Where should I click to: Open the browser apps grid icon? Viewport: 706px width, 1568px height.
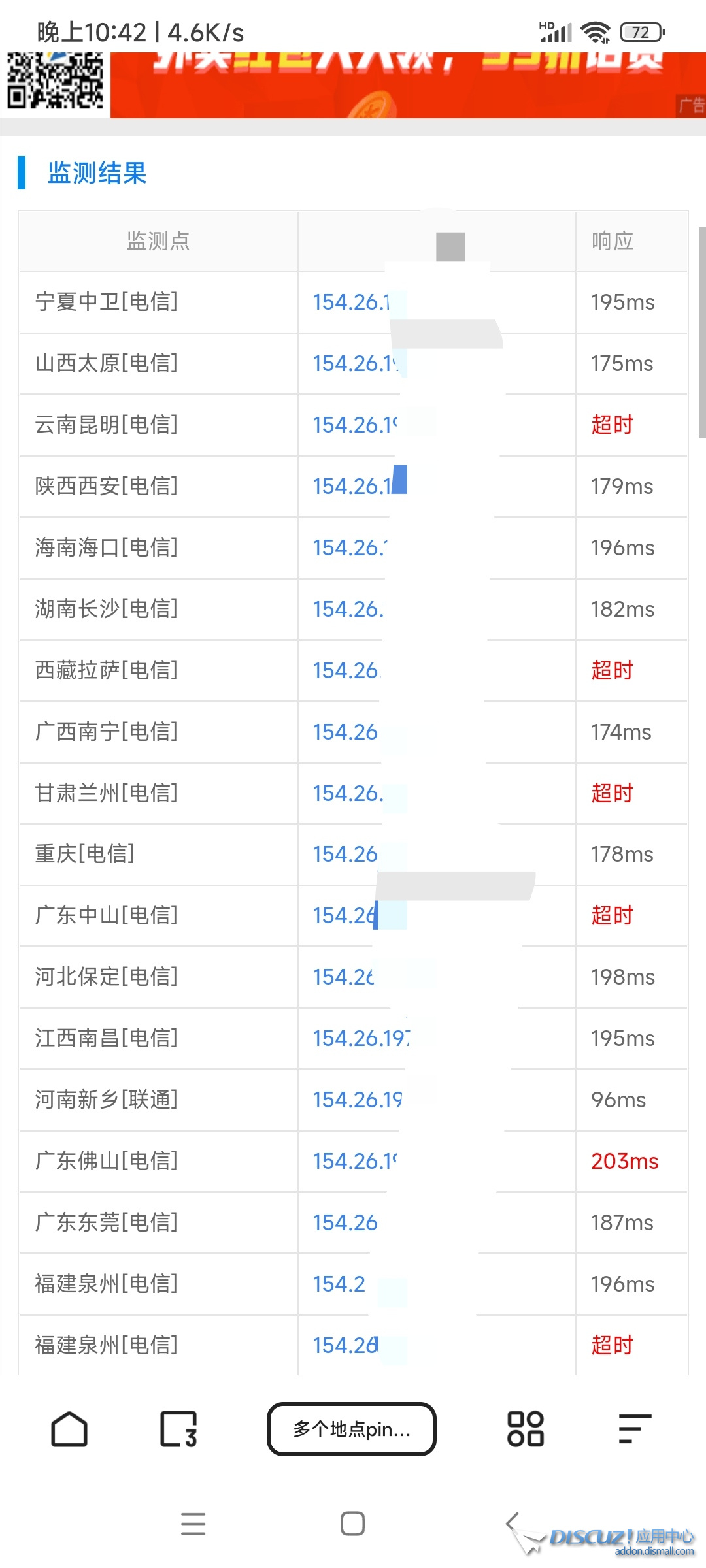pyautogui.click(x=526, y=1429)
